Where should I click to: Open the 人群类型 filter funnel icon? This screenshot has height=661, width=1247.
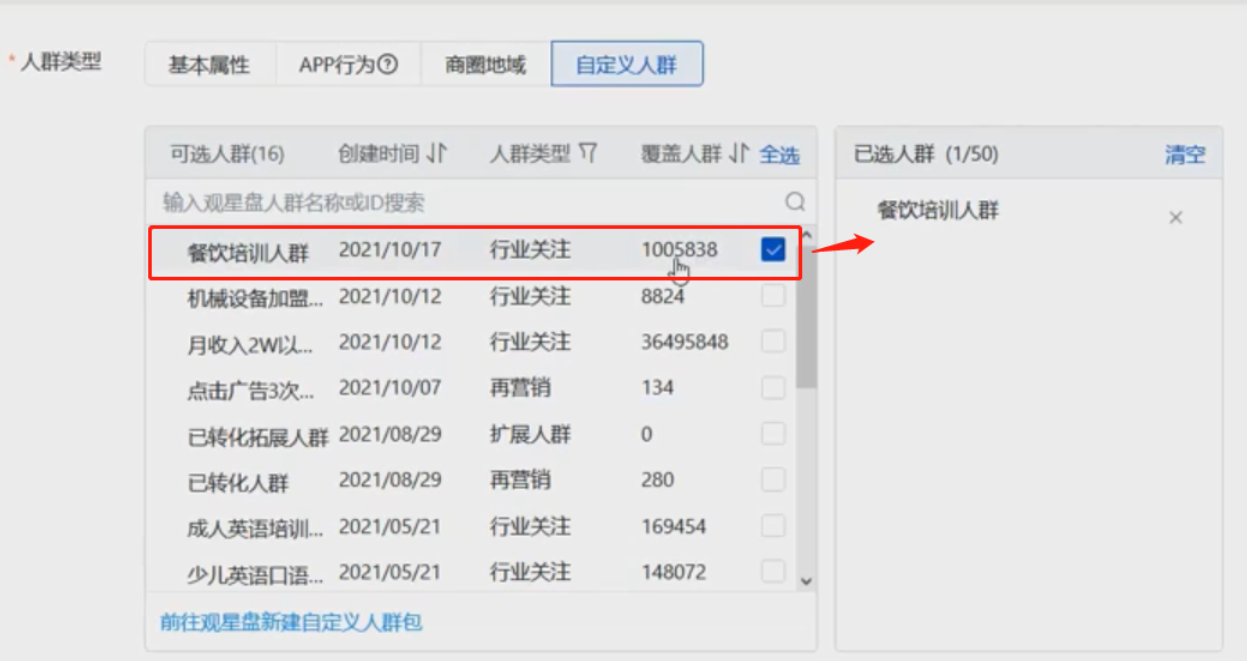coord(588,154)
